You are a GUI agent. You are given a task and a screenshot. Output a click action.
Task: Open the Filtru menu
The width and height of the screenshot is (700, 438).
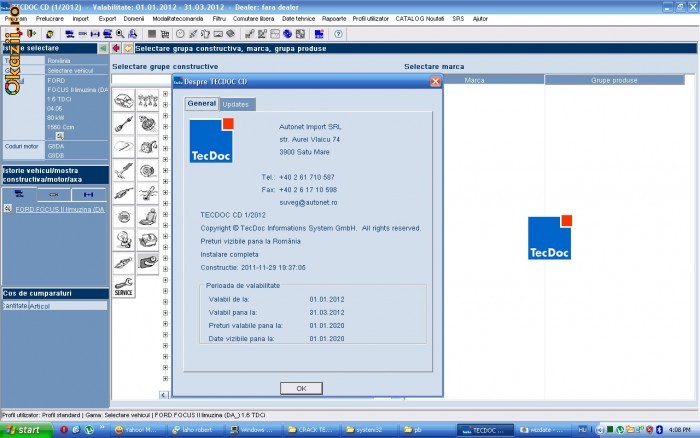(x=219, y=19)
